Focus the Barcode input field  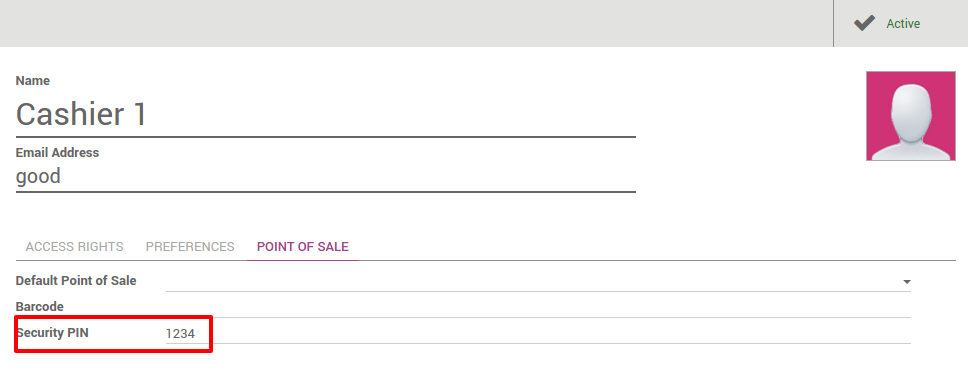coord(538,307)
